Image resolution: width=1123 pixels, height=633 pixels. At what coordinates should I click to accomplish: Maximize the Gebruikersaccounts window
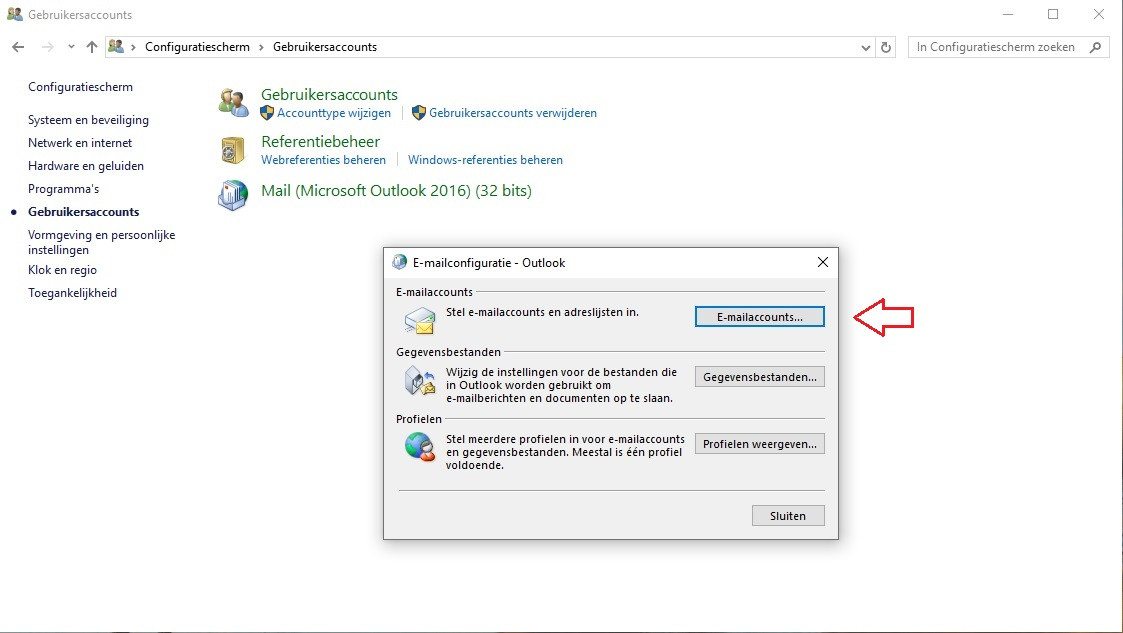click(x=1053, y=14)
